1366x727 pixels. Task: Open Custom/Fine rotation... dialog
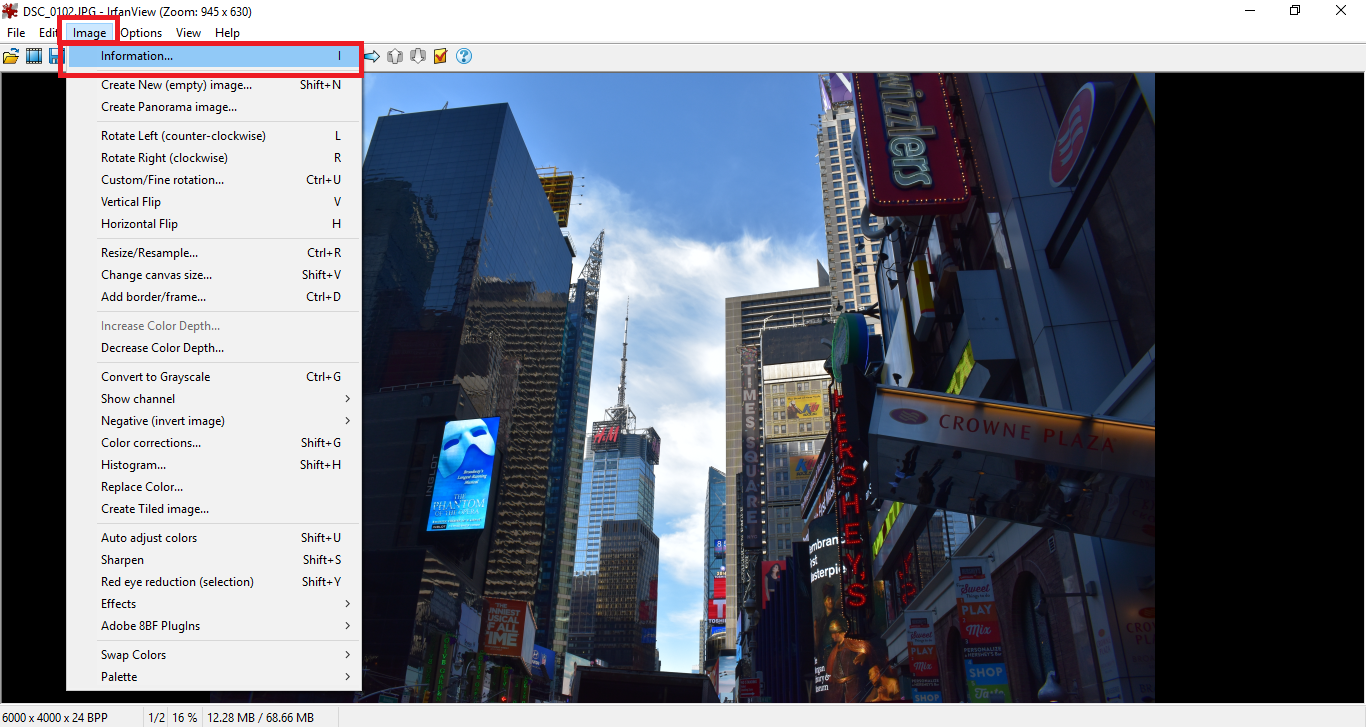[213, 180]
